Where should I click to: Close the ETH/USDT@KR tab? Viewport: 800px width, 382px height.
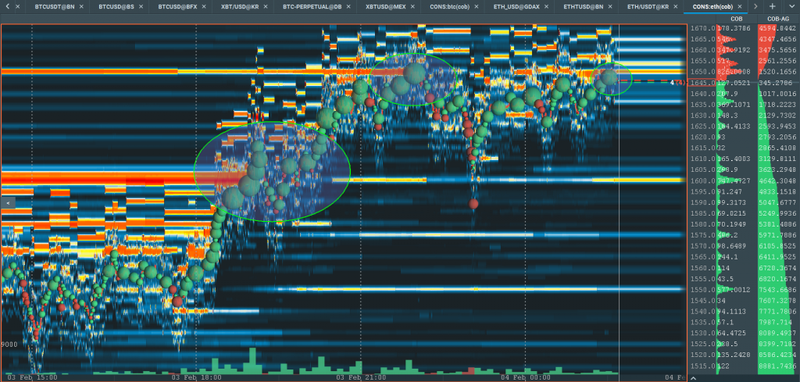tap(676, 7)
